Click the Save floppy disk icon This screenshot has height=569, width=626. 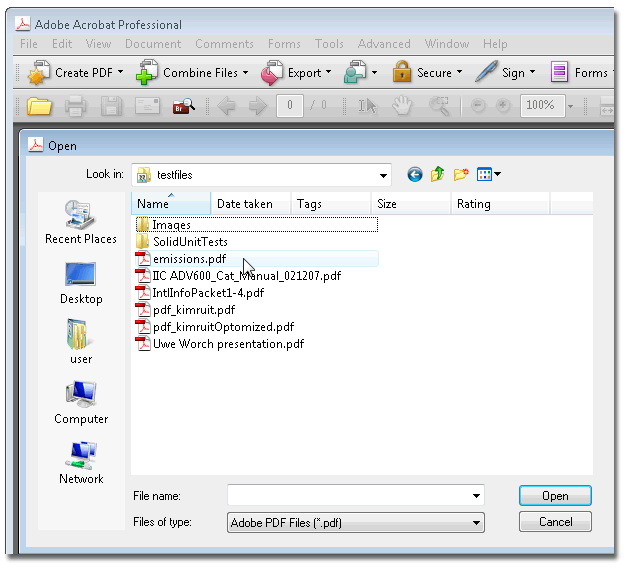point(111,106)
